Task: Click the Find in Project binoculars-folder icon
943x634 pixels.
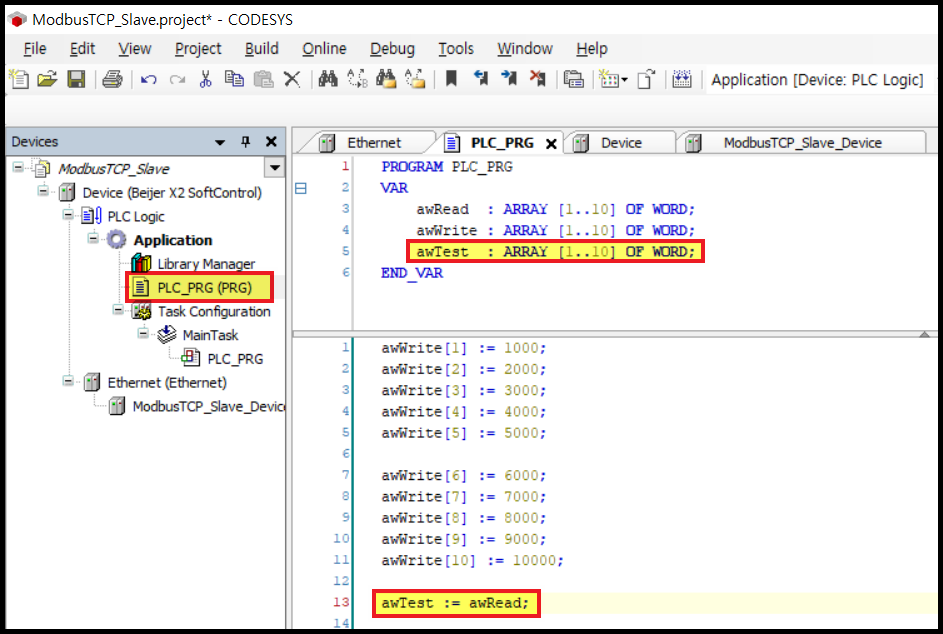Action: pos(386,79)
